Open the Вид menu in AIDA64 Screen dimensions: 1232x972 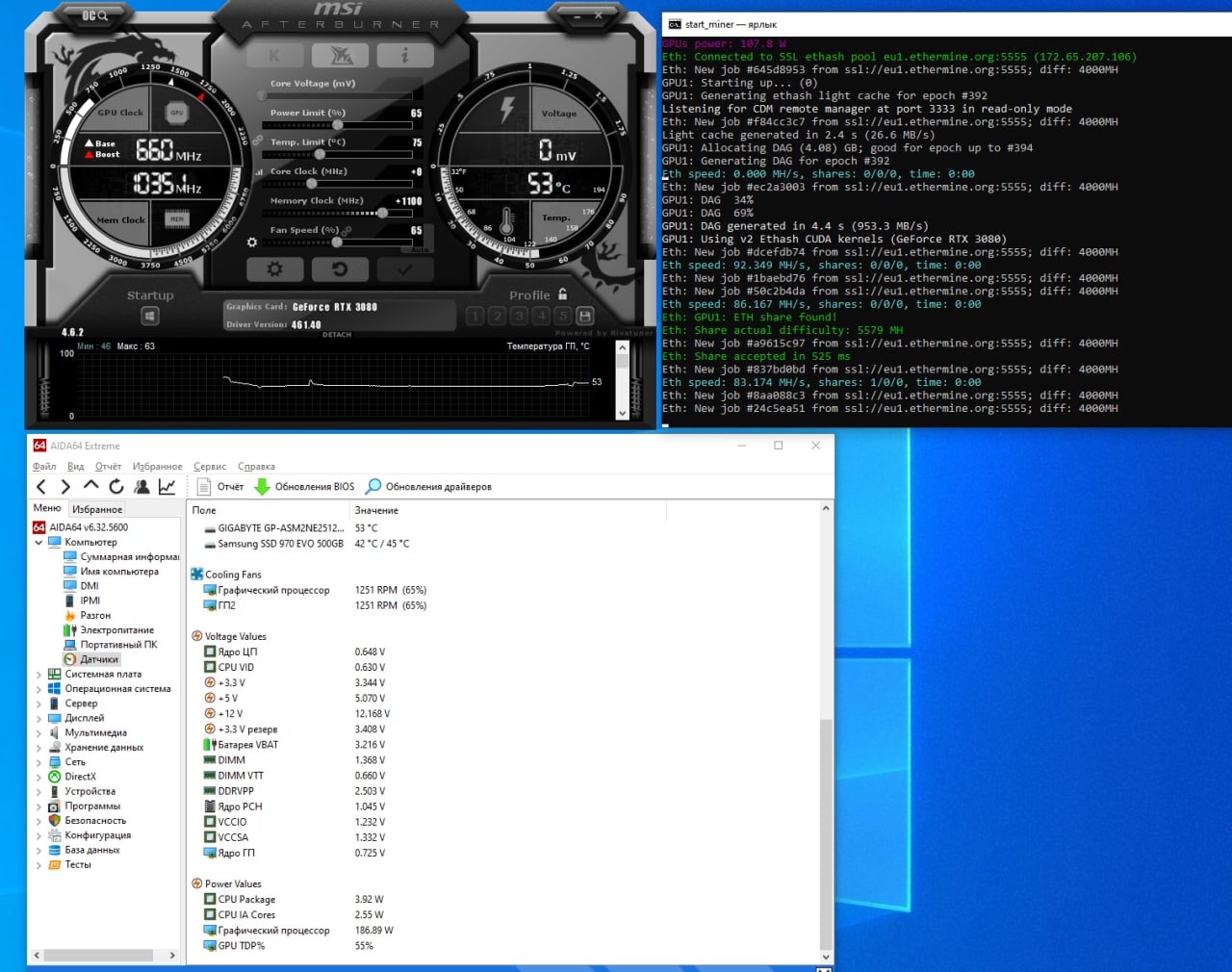(76, 467)
